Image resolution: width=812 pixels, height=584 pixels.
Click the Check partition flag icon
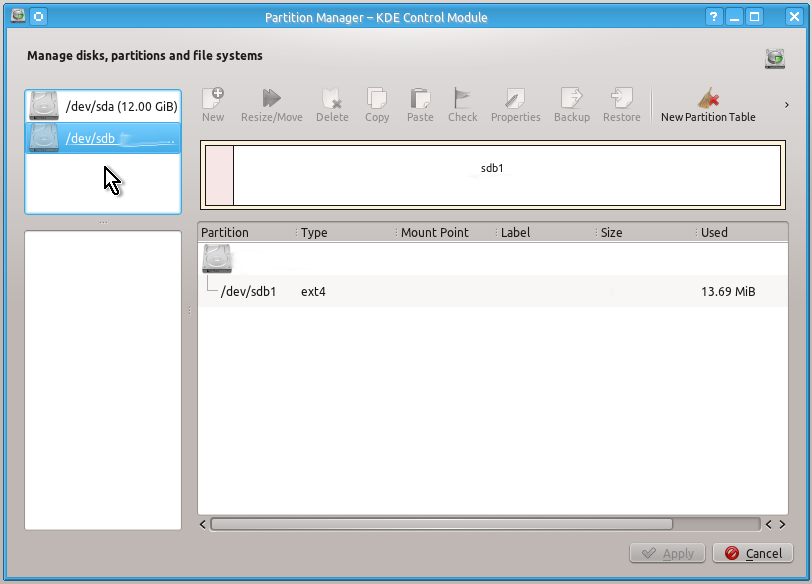(462, 98)
